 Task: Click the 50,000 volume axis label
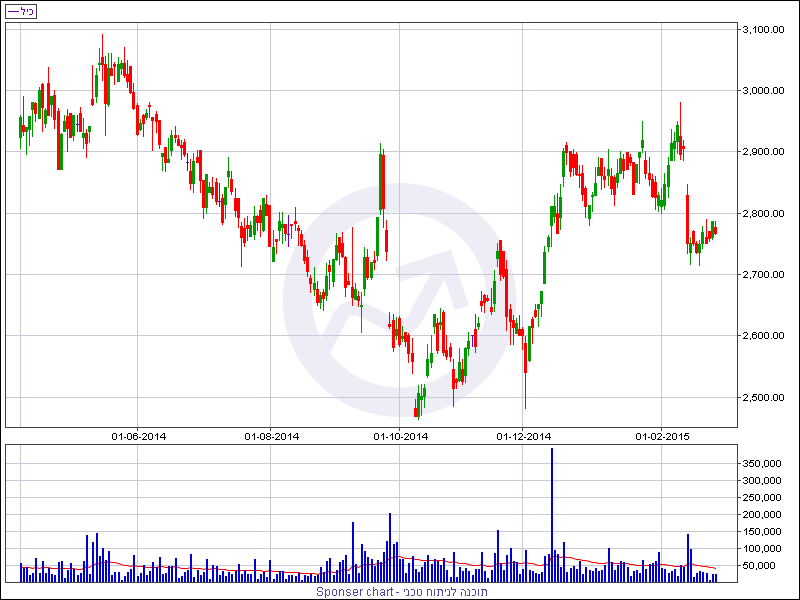761,566
